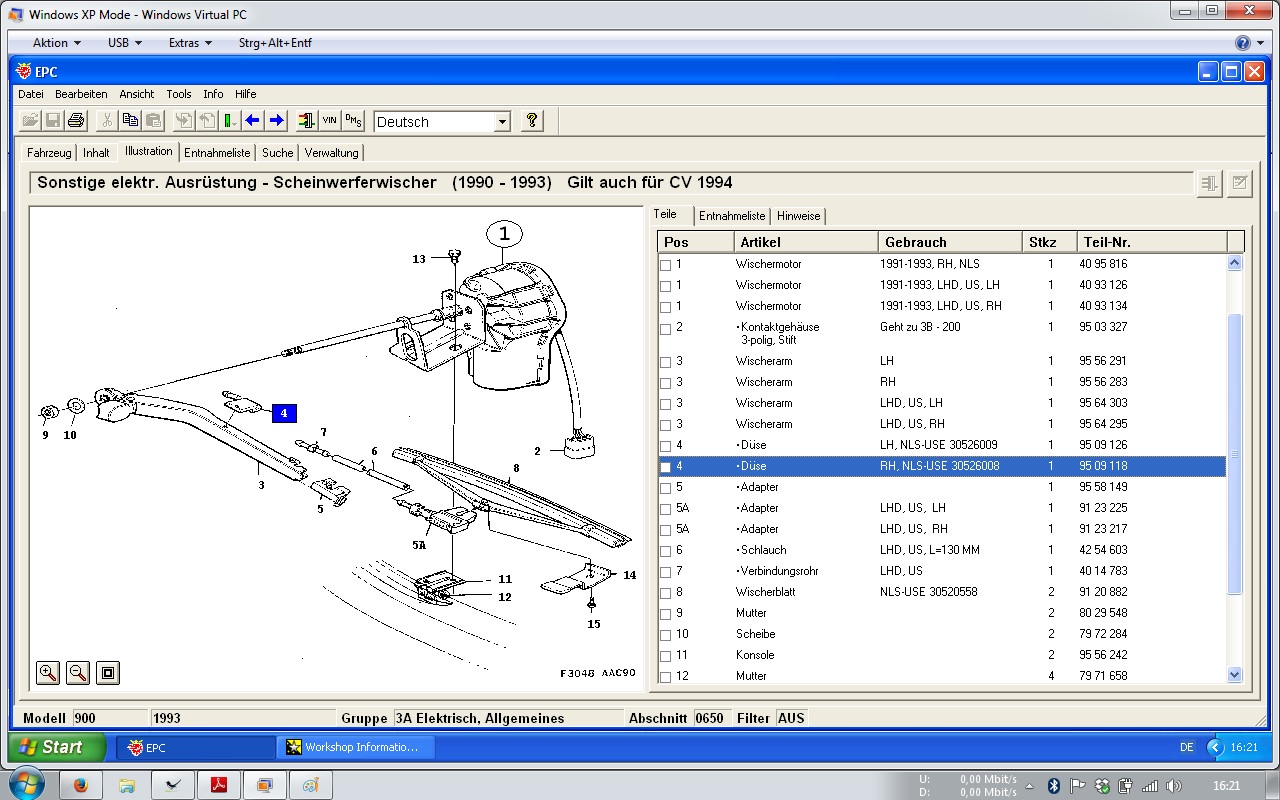Click Strg+Alt+Entf button
1280x800 pixels.
275,43
